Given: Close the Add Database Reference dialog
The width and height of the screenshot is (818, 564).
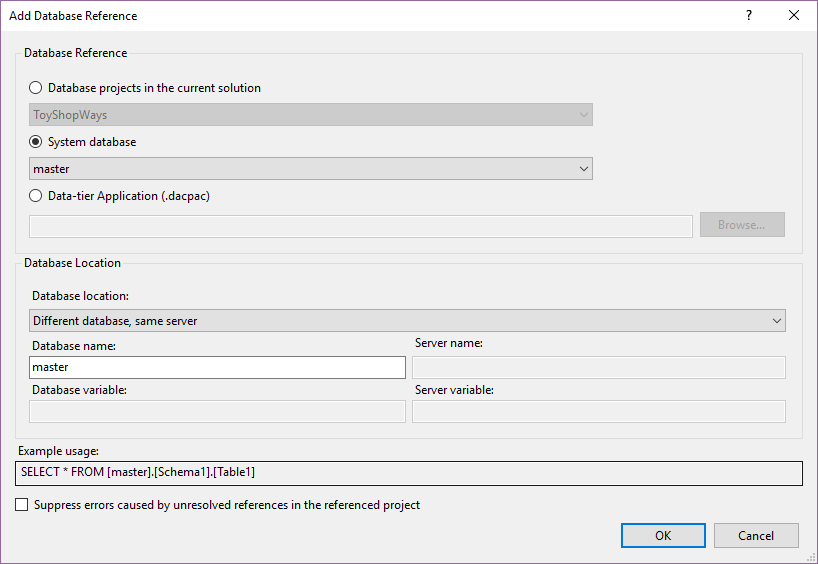Looking at the screenshot, I should coord(794,16).
